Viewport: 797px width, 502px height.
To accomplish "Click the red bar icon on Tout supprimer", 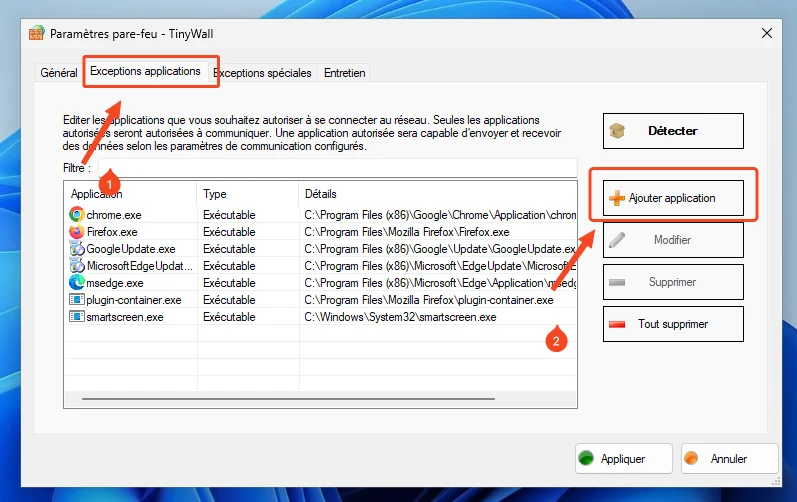I will (x=617, y=324).
